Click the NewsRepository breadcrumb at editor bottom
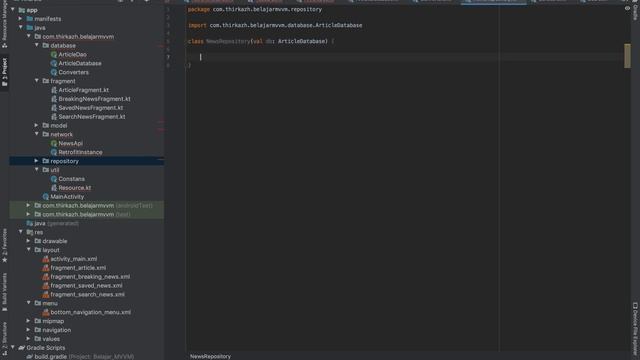Image resolution: width=640 pixels, height=360 pixels. [x=210, y=356]
